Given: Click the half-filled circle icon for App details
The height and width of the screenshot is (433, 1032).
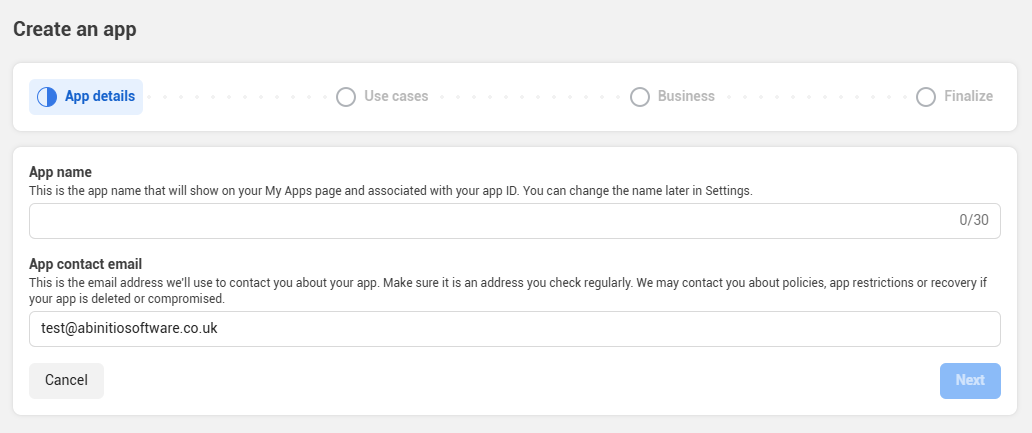Looking at the screenshot, I should click(x=47, y=97).
